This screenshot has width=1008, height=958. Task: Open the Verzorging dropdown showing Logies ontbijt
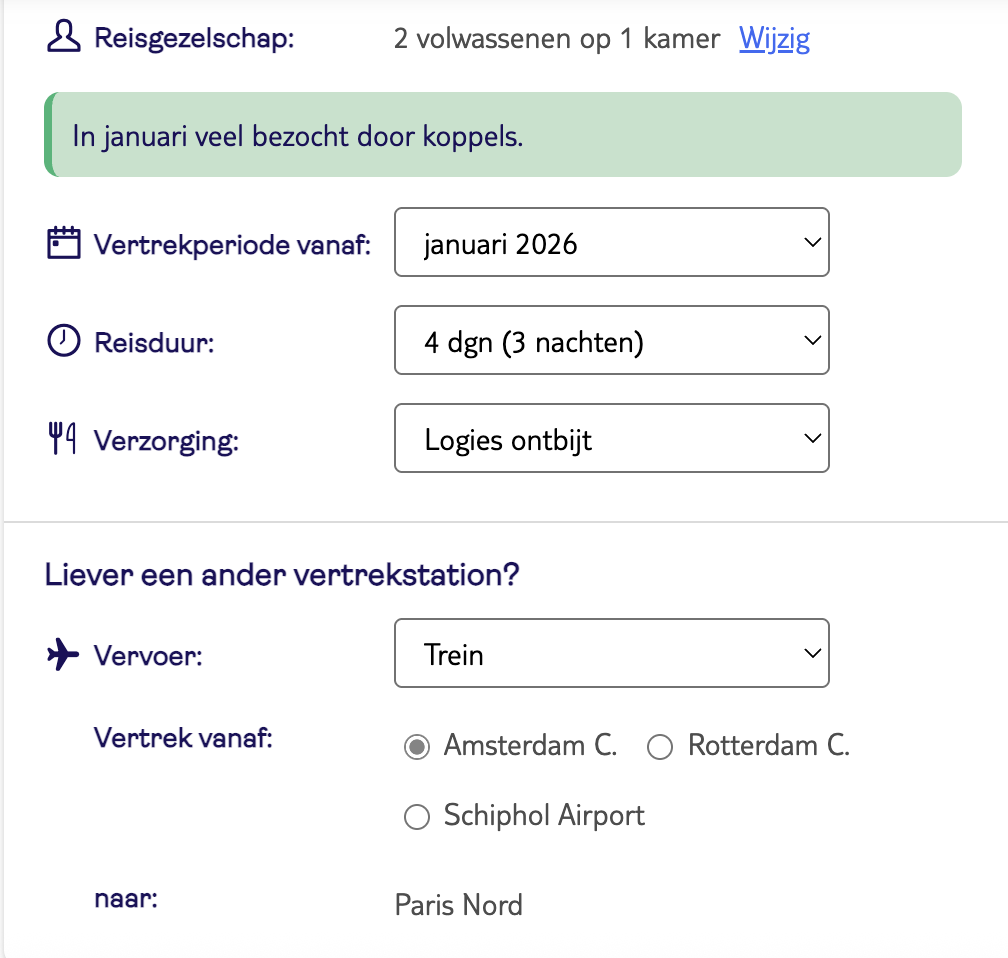click(x=611, y=438)
